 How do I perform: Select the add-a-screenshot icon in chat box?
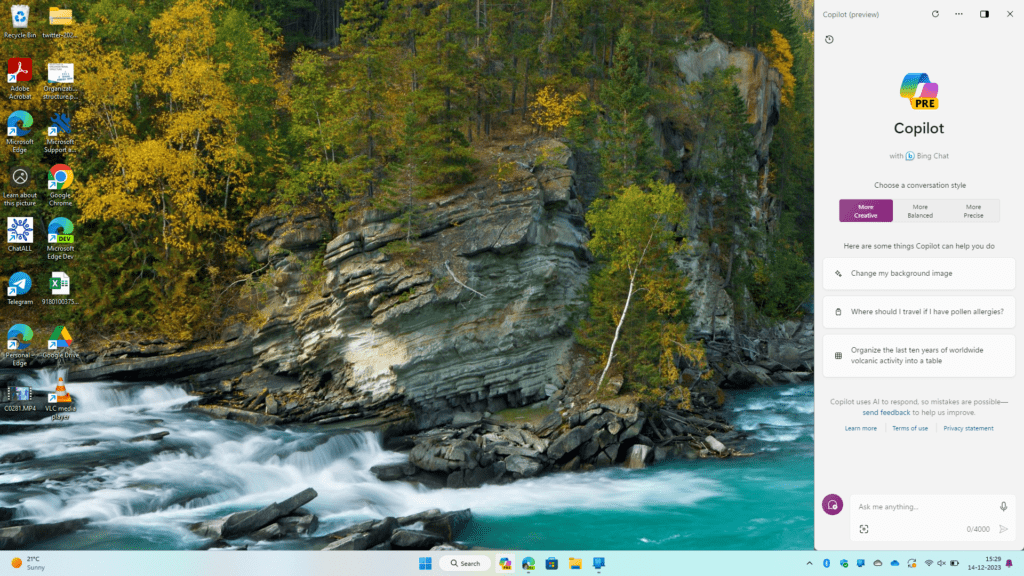[x=864, y=528]
